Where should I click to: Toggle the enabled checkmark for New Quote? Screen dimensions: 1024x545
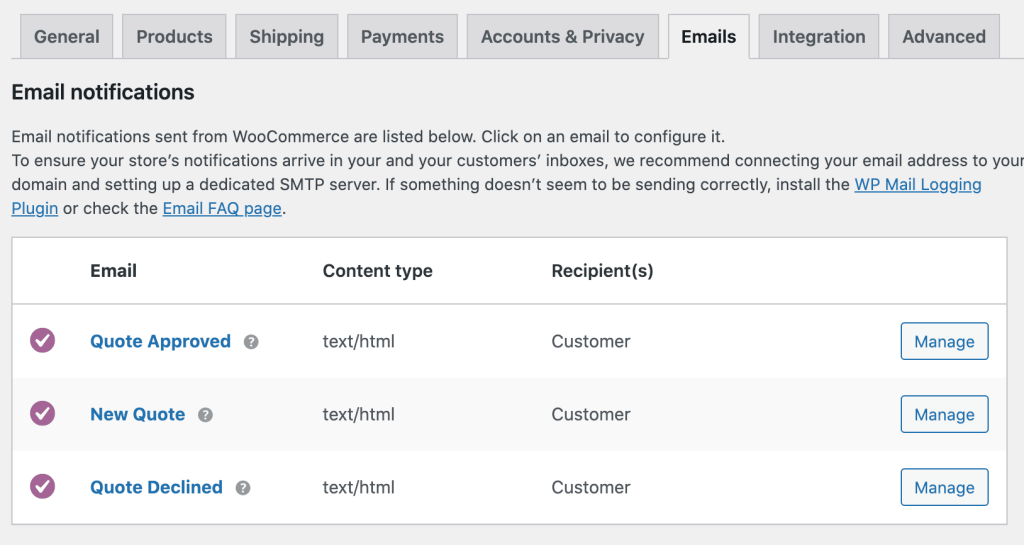pos(42,414)
